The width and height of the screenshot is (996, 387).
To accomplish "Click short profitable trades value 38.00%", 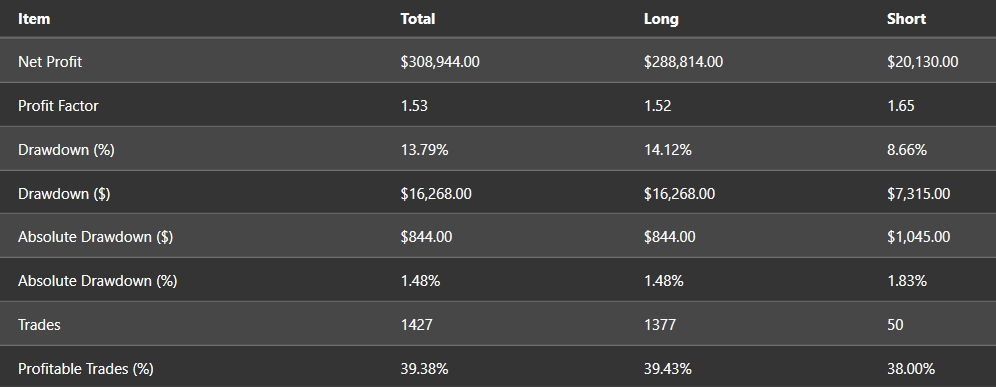I will pos(910,369).
